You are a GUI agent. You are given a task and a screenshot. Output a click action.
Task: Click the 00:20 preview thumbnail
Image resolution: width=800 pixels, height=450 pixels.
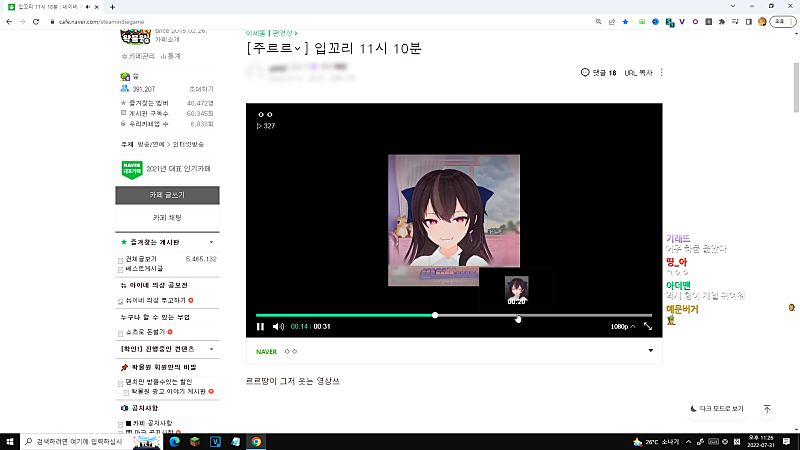pyautogui.click(x=516, y=290)
